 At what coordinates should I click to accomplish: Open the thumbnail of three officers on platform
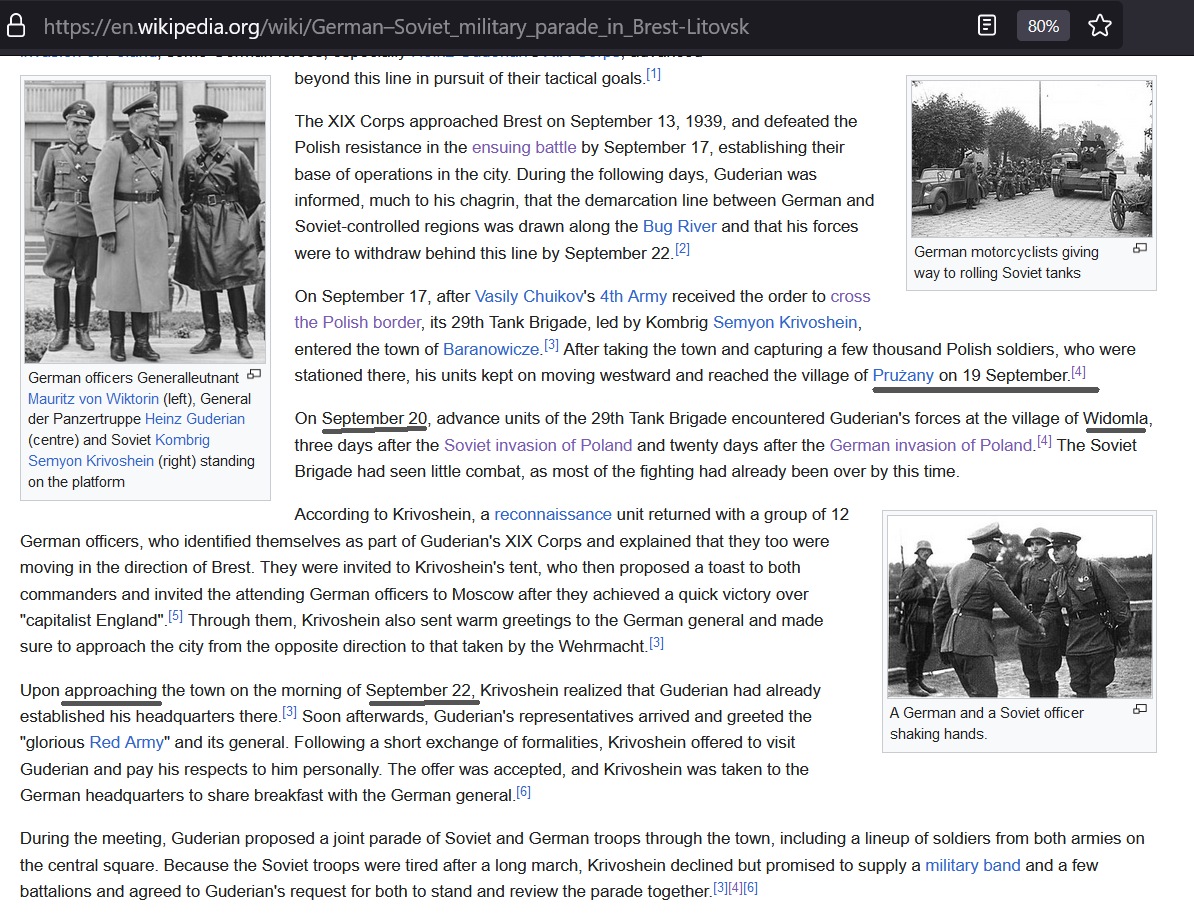[x=145, y=222]
